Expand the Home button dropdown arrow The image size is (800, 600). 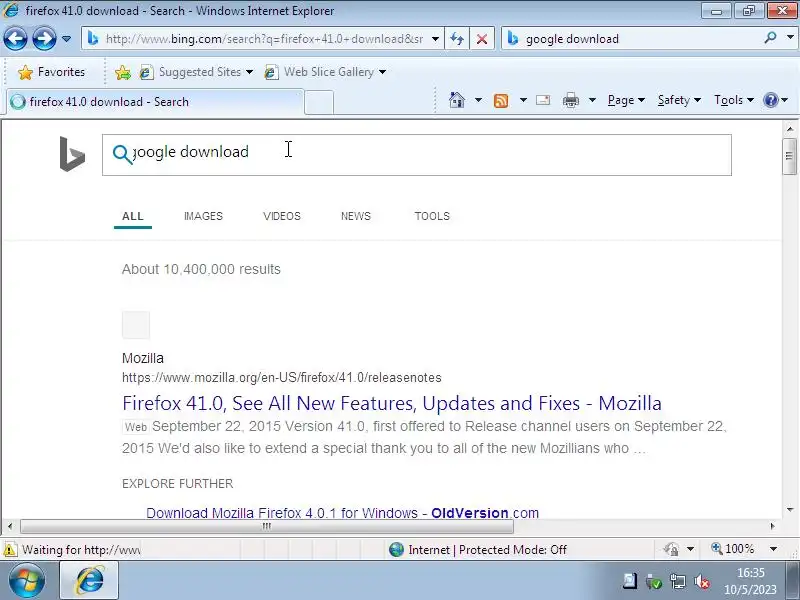[x=478, y=100]
